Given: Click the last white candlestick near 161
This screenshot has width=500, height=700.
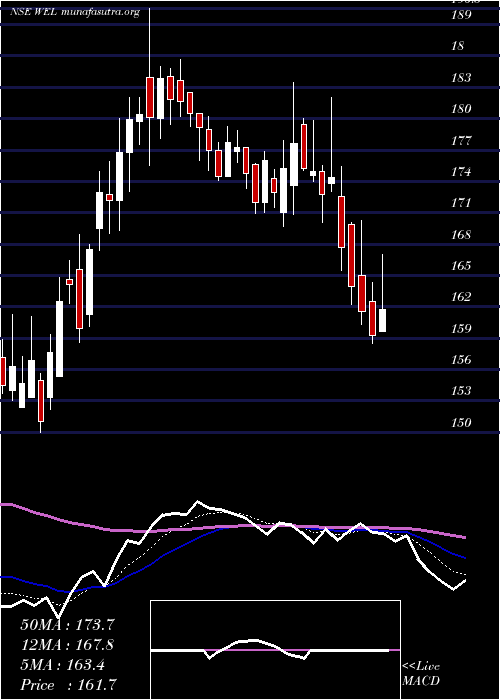Looking at the screenshot, I should [x=383, y=320].
